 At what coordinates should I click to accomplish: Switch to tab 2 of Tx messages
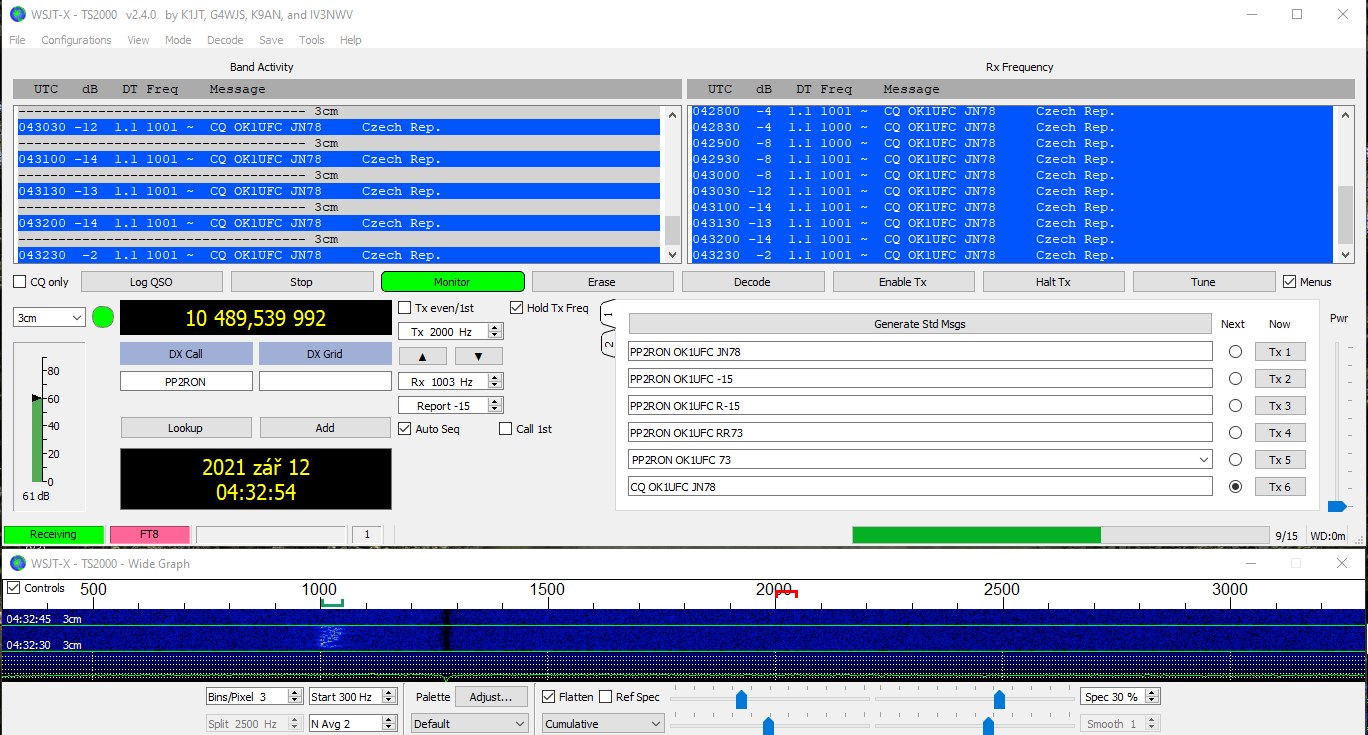pos(607,344)
